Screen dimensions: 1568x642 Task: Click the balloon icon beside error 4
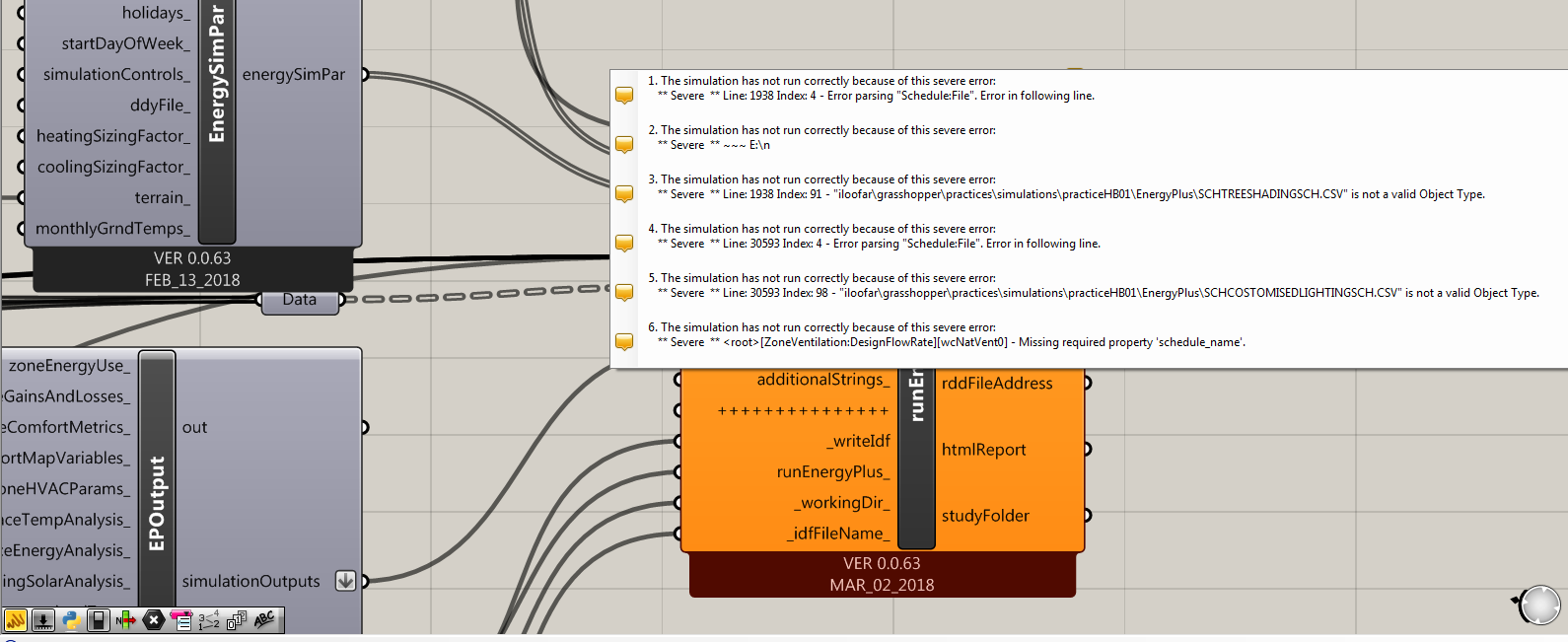[x=624, y=244]
